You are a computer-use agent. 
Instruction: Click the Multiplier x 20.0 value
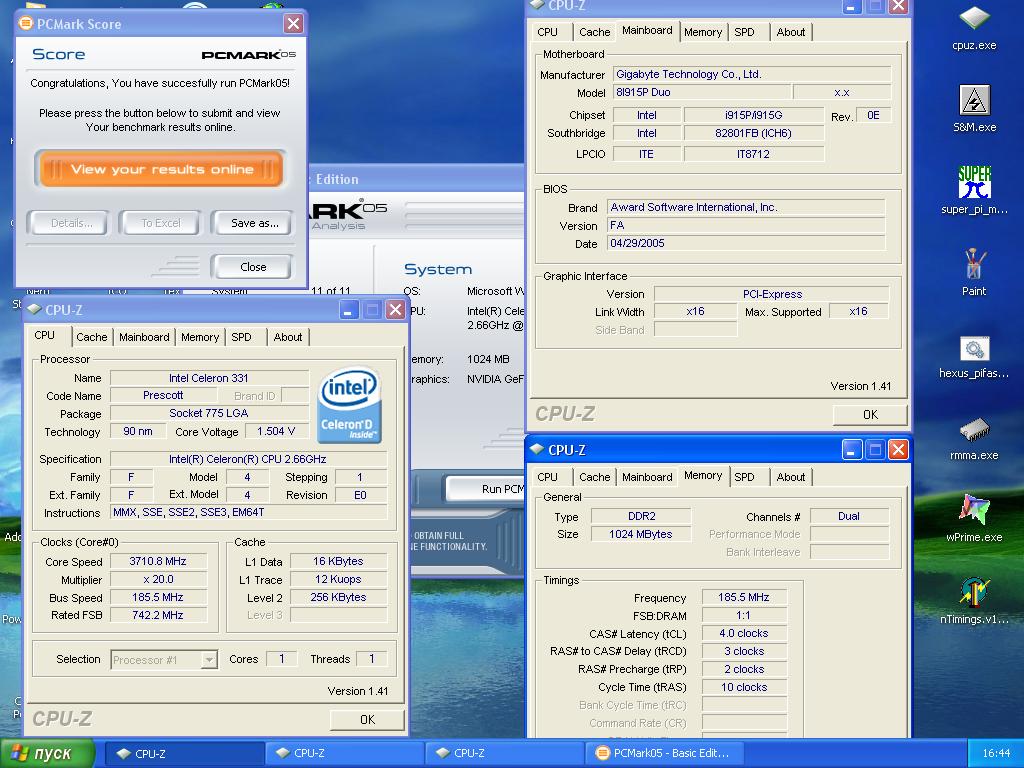[158, 579]
